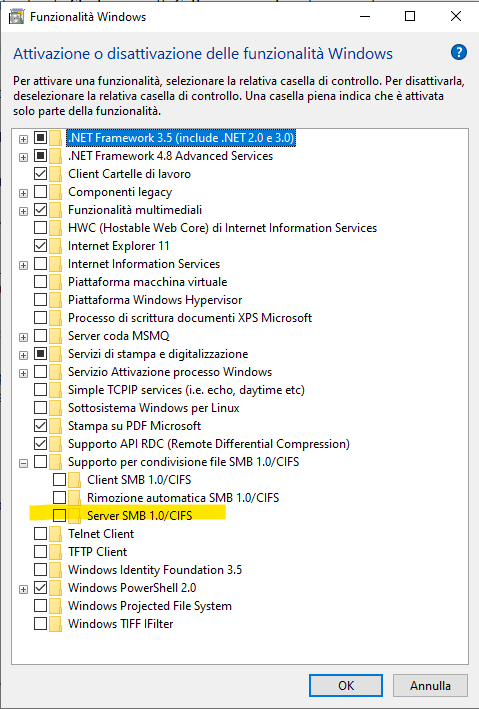Screen dimensions: 479x709
Task: Click folder icon beside Piattaforma macchina virtuale
Action: [56, 282]
